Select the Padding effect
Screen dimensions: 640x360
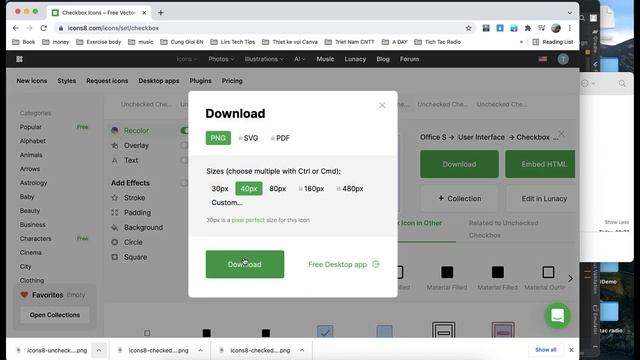coord(131,213)
